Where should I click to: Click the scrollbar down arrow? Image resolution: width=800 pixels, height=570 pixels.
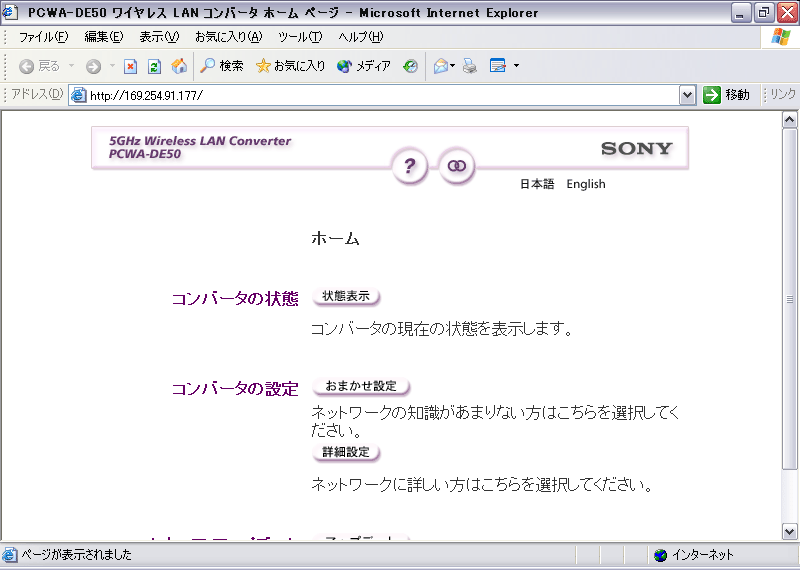click(x=790, y=532)
